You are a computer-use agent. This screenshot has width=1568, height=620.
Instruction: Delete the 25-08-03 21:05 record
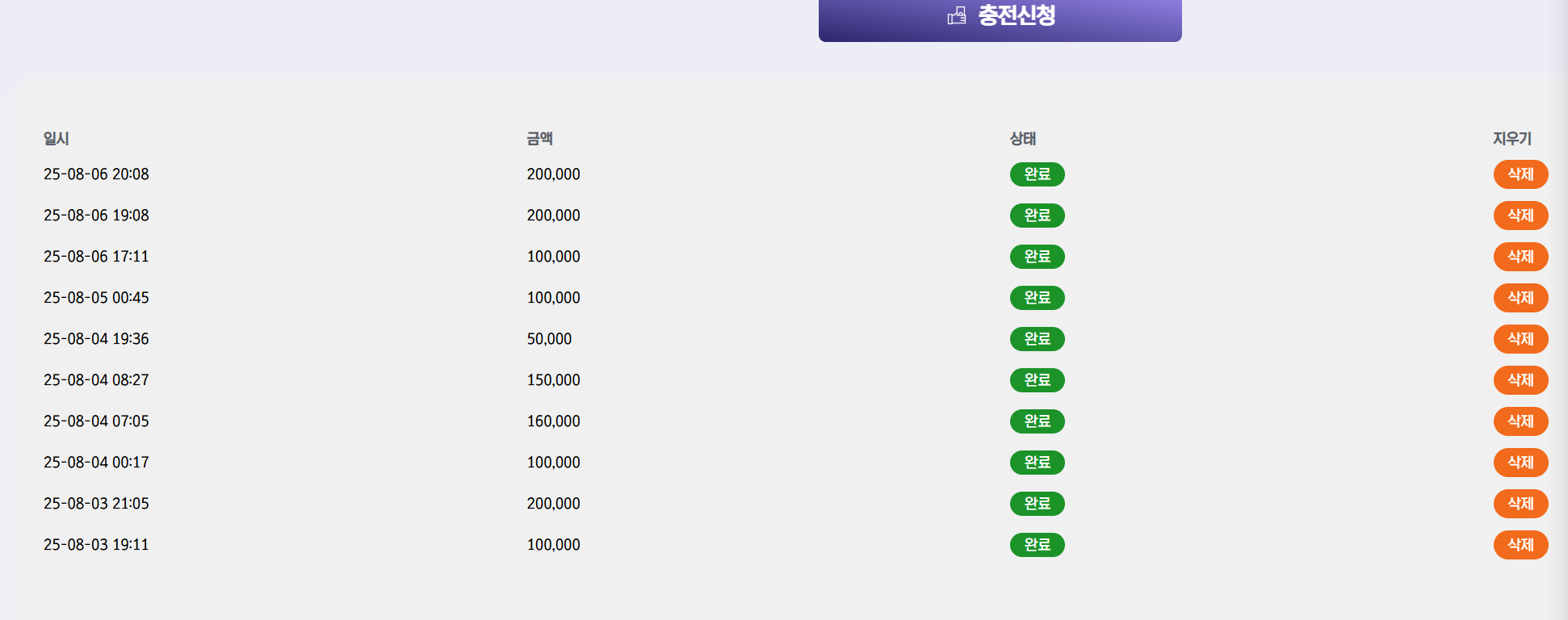(x=1520, y=504)
